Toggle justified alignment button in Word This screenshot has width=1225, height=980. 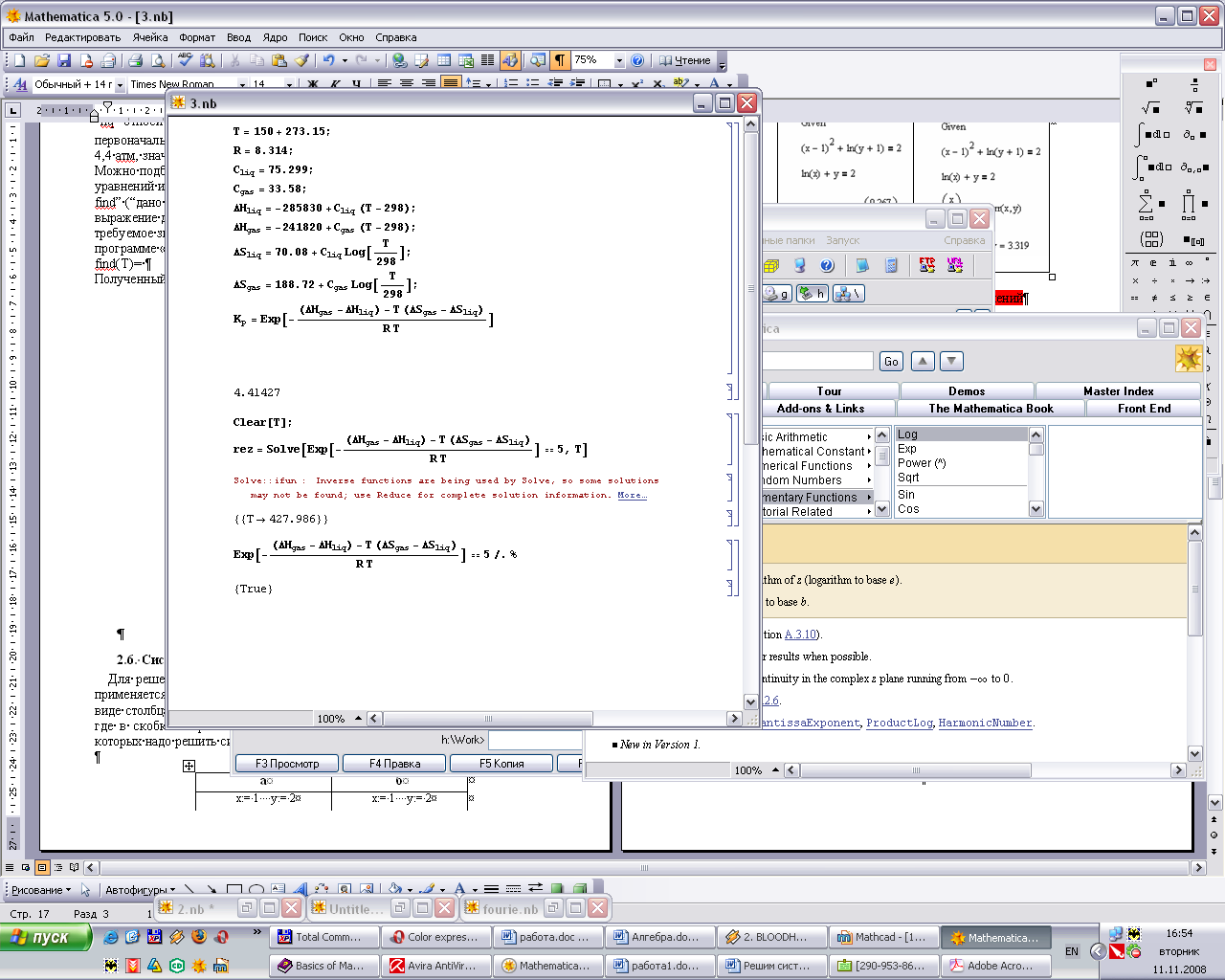[450, 84]
